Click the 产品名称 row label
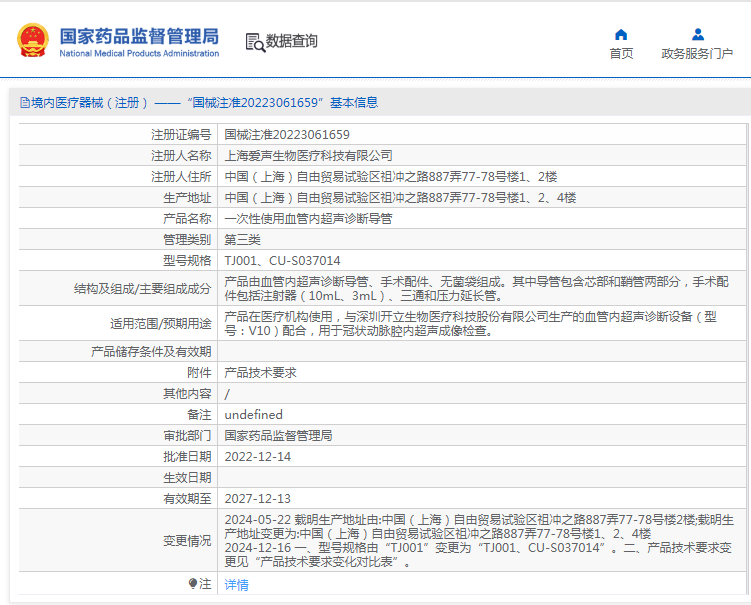The width and height of the screenshot is (751, 605). [x=187, y=219]
